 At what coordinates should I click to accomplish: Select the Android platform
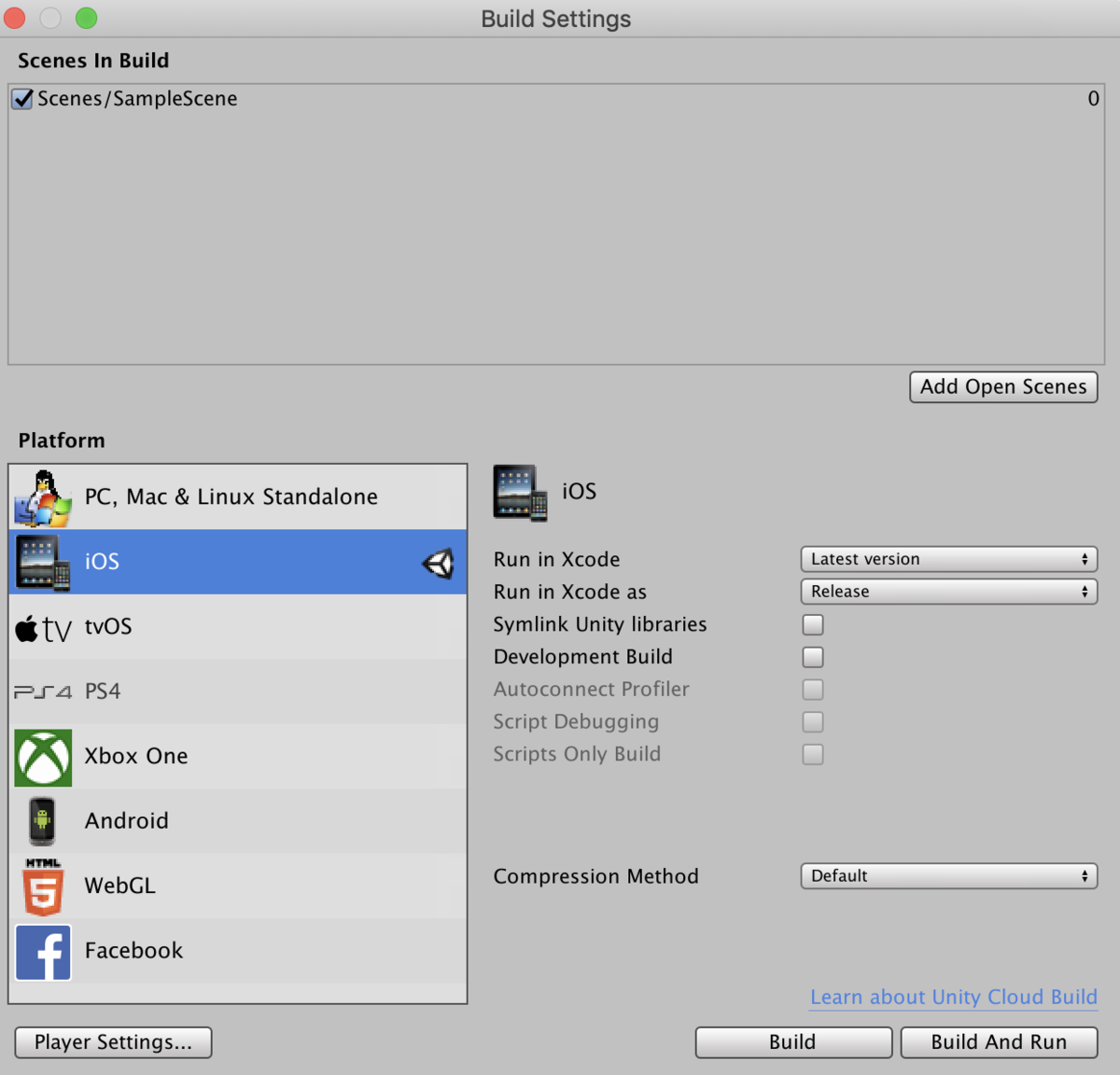coord(238,821)
